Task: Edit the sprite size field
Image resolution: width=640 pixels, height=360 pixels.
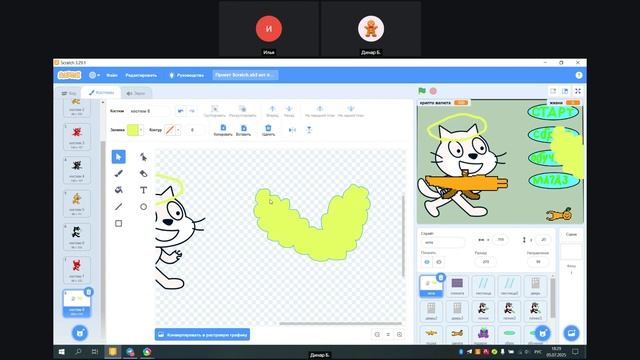Action: tap(485, 262)
